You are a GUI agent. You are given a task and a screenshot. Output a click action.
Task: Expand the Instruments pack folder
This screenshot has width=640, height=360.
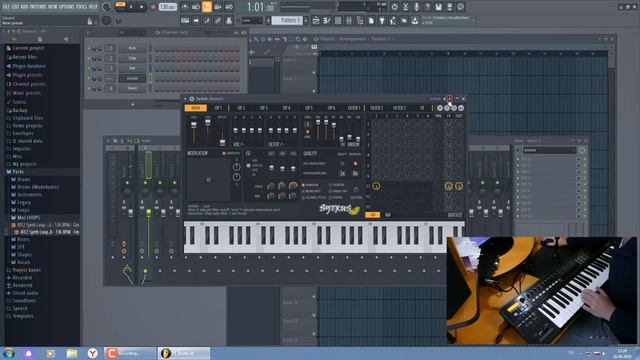29,195
